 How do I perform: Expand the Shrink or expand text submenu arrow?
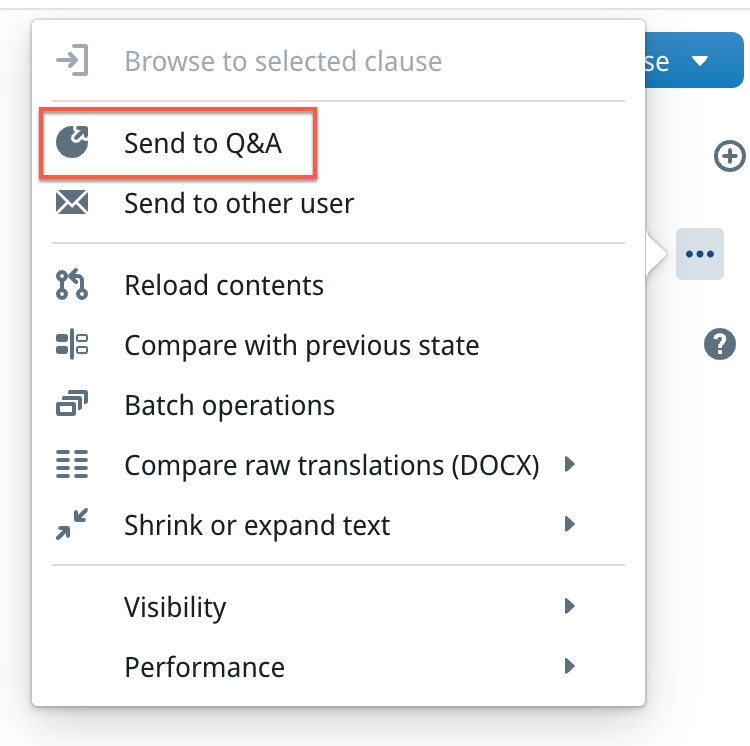(x=569, y=525)
